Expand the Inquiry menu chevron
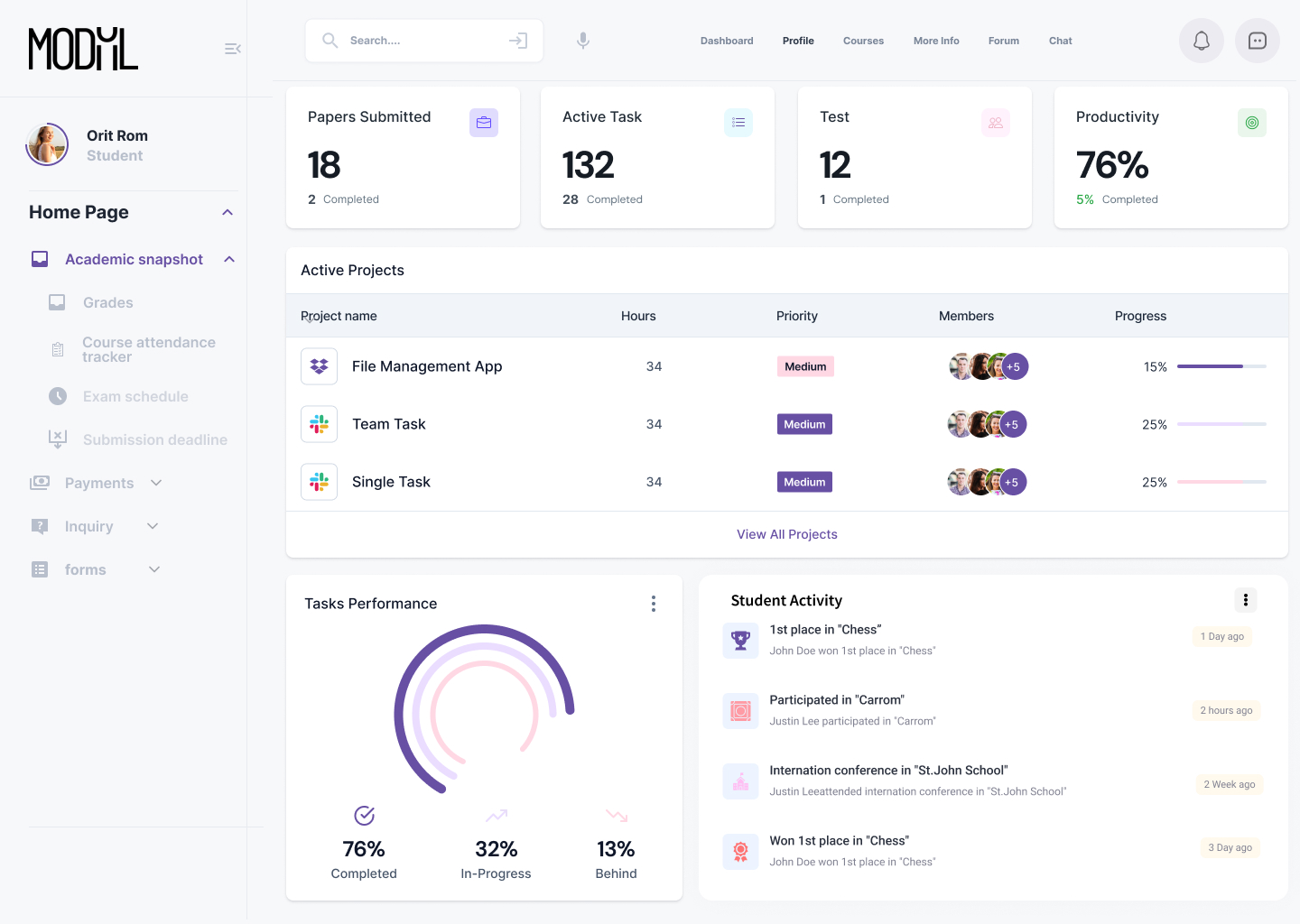This screenshot has height=924, width=1300. [x=153, y=526]
